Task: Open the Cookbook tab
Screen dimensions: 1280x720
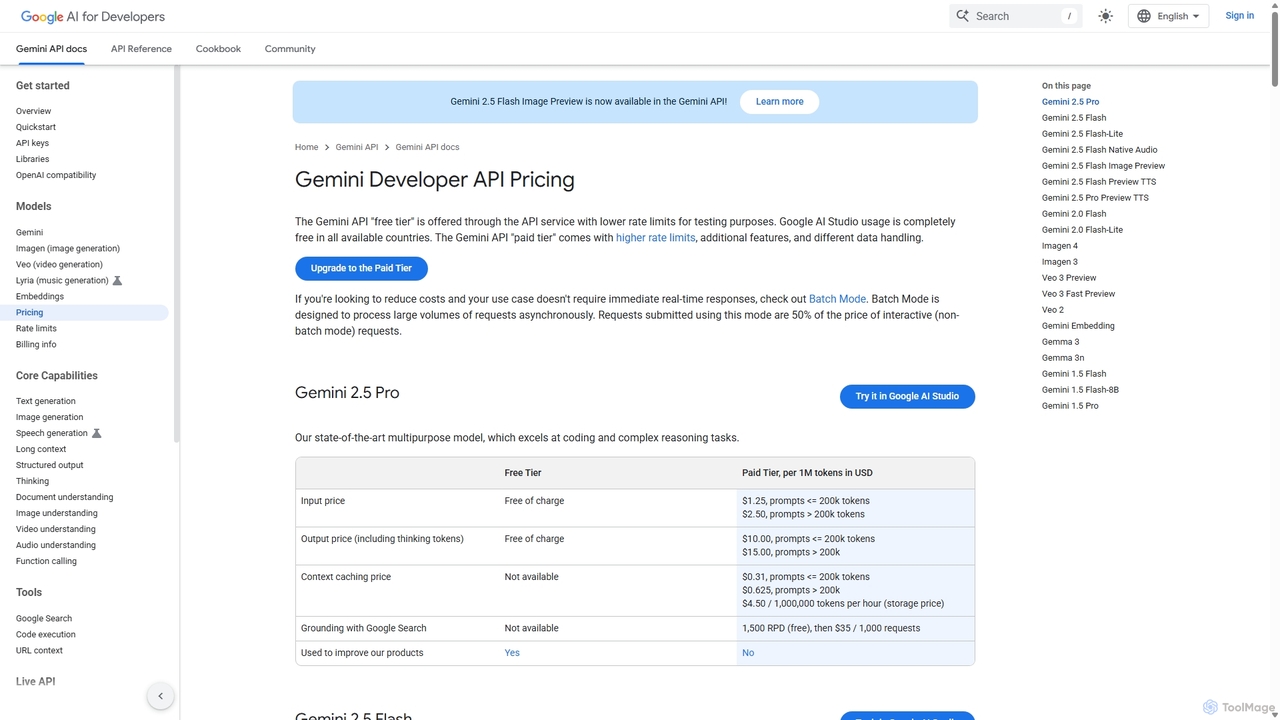Action: click(218, 49)
